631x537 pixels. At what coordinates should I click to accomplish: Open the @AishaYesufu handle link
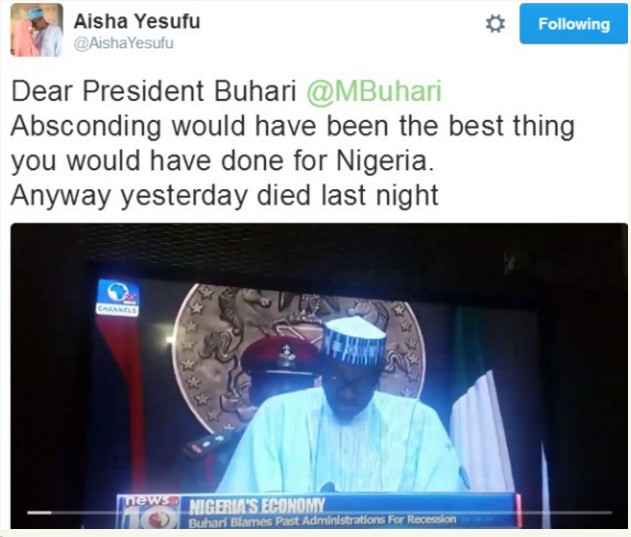[124, 43]
